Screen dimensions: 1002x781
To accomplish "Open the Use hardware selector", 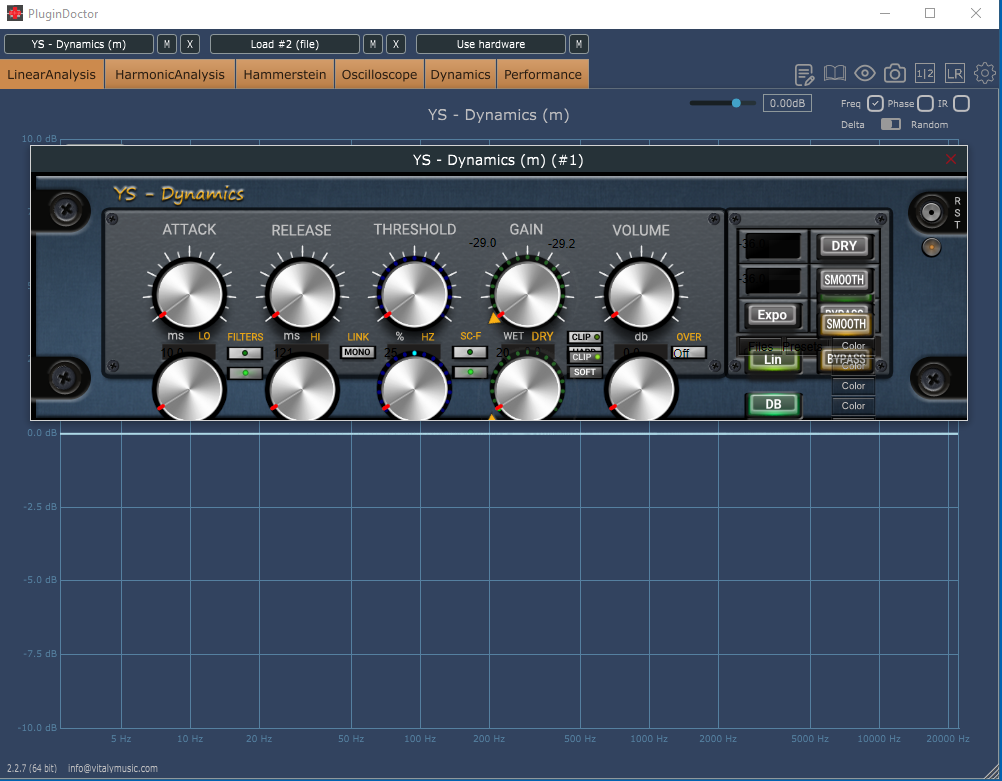I will 490,44.
